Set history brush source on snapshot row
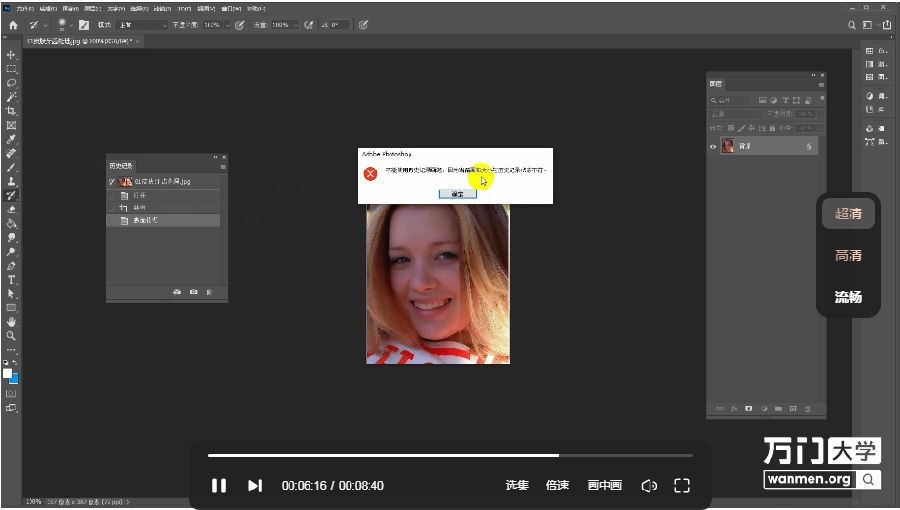 click(111, 182)
